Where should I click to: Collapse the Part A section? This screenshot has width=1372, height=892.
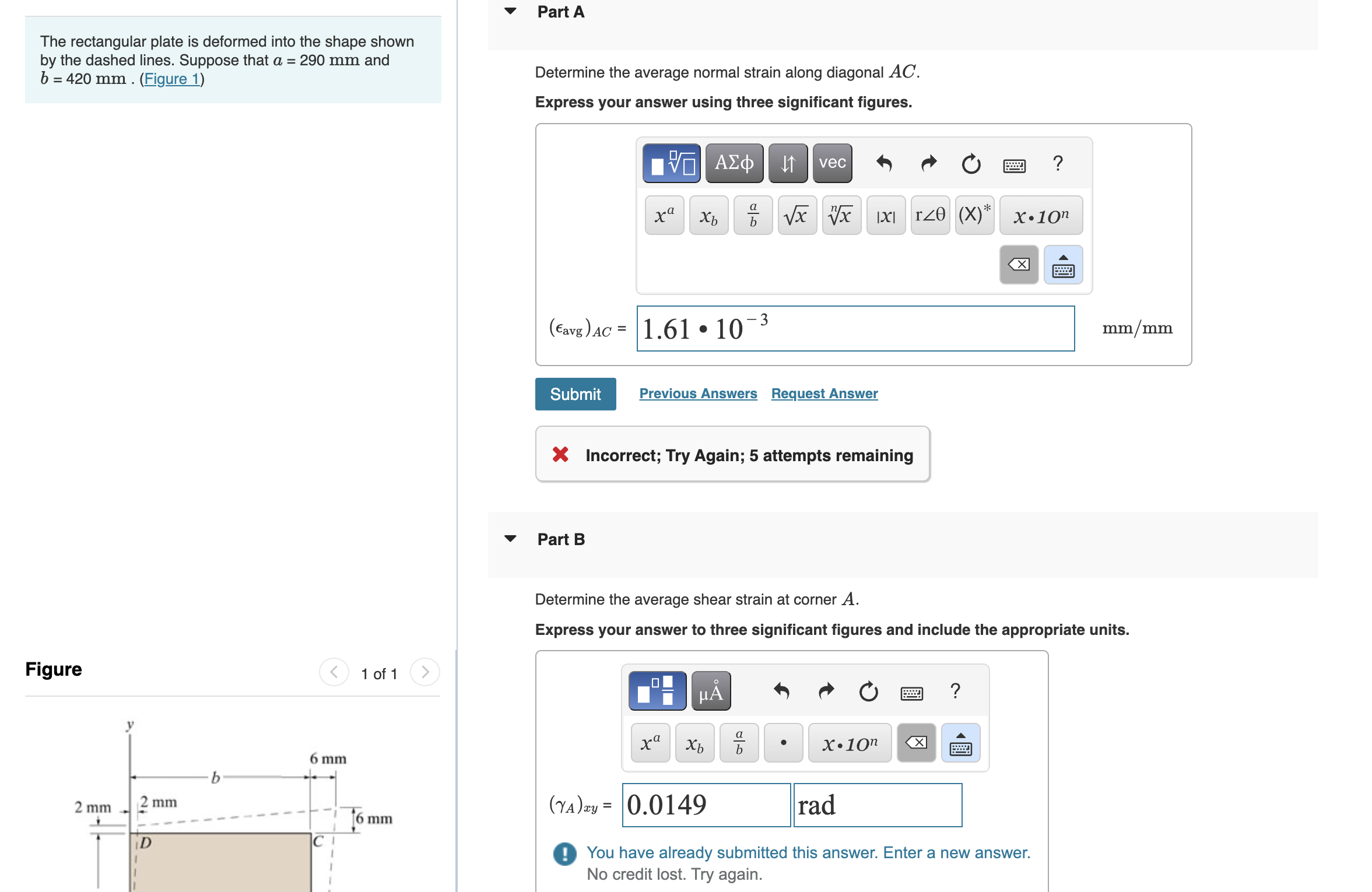510,11
